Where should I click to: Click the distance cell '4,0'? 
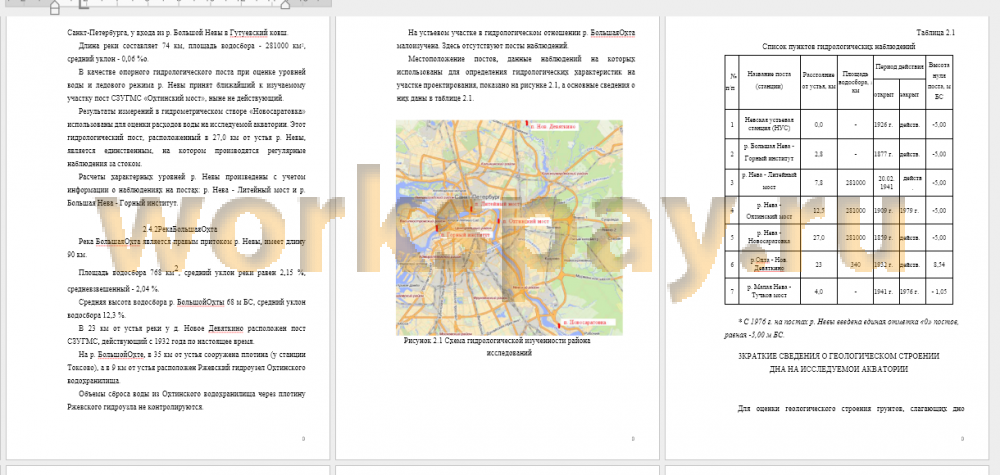tap(819, 291)
